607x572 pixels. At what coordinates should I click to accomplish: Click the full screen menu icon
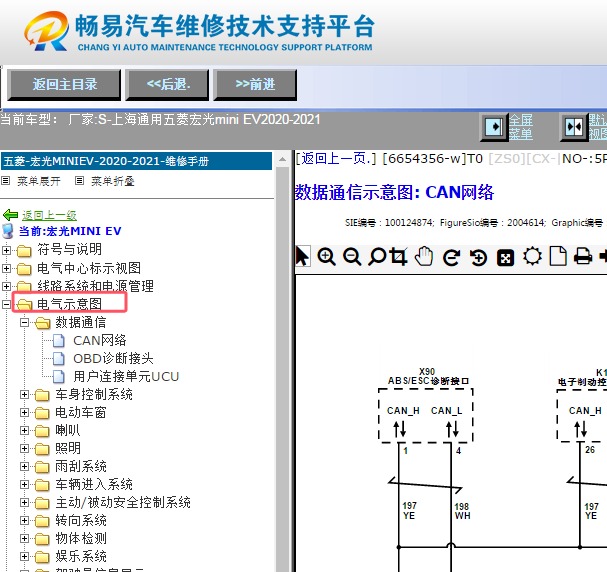click(494, 127)
